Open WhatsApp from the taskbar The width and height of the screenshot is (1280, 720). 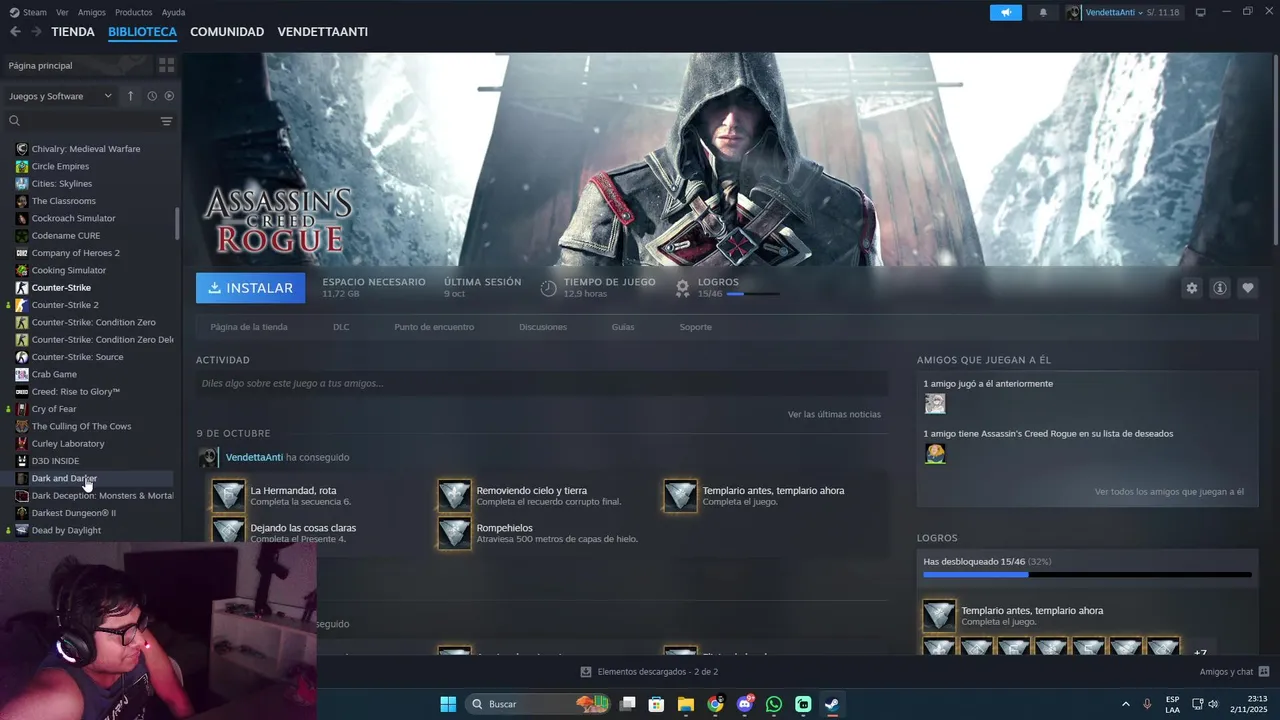click(x=774, y=704)
